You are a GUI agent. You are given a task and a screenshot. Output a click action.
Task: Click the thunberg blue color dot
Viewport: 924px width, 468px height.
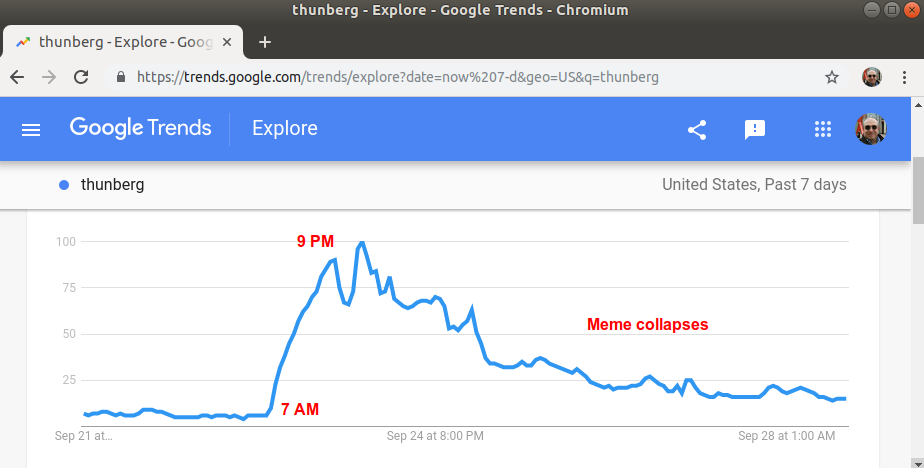click(64, 185)
